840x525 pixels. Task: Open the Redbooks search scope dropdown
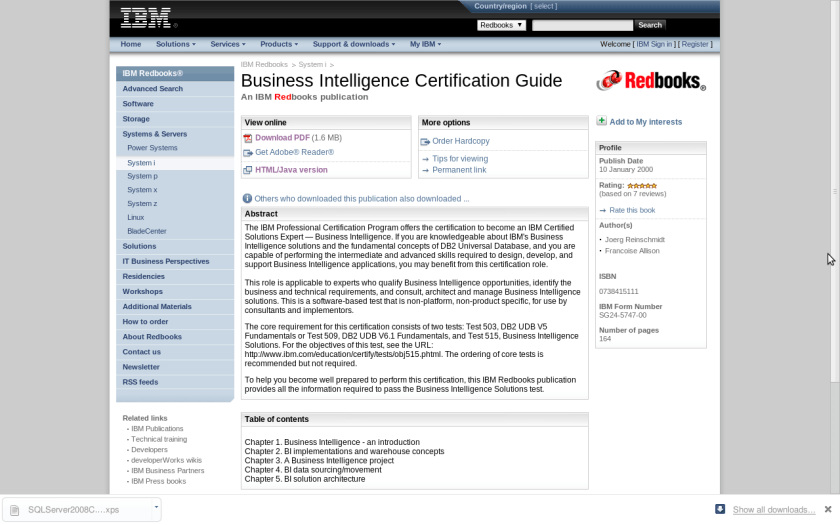click(x=501, y=25)
